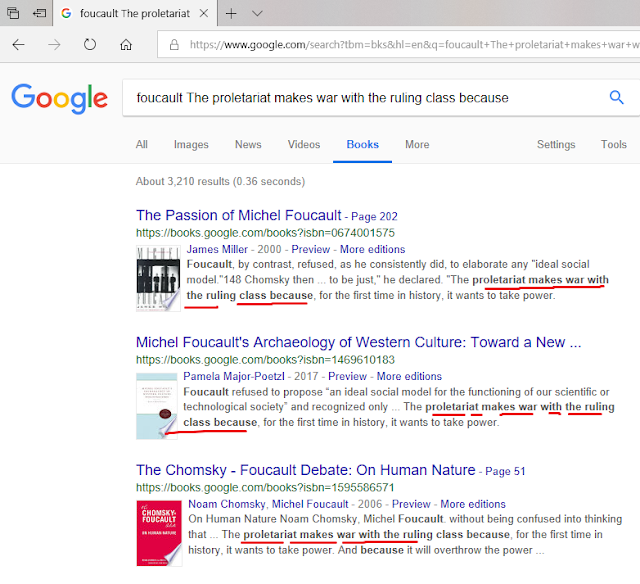Open 'The Chomsky - Foucault Debate' result
Screen dimensions: 640x584
point(306,470)
